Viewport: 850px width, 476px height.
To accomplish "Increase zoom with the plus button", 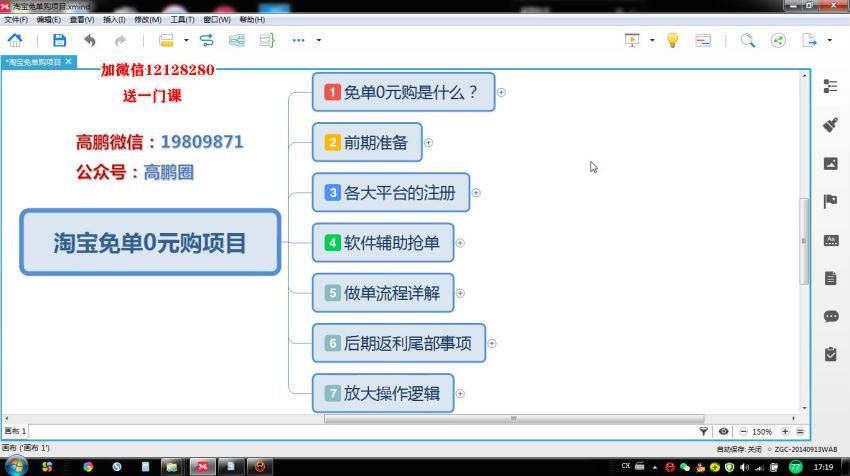I will click(785, 432).
